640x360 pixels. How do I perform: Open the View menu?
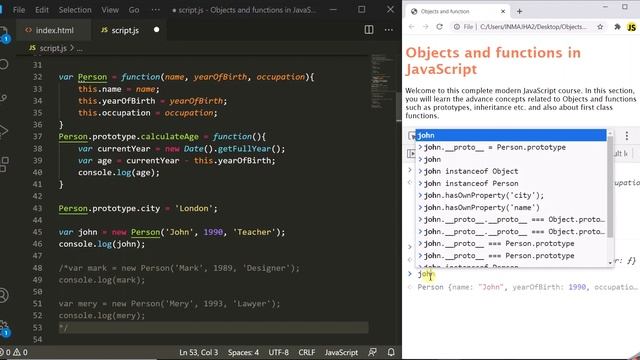(110, 10)
